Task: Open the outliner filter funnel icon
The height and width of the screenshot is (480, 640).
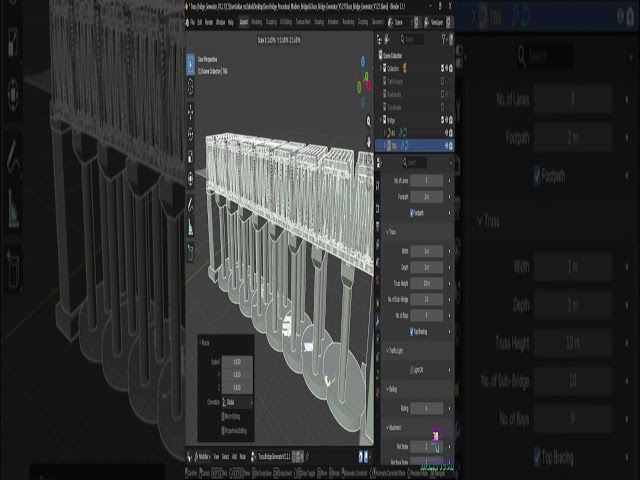Action: (444, 39)
